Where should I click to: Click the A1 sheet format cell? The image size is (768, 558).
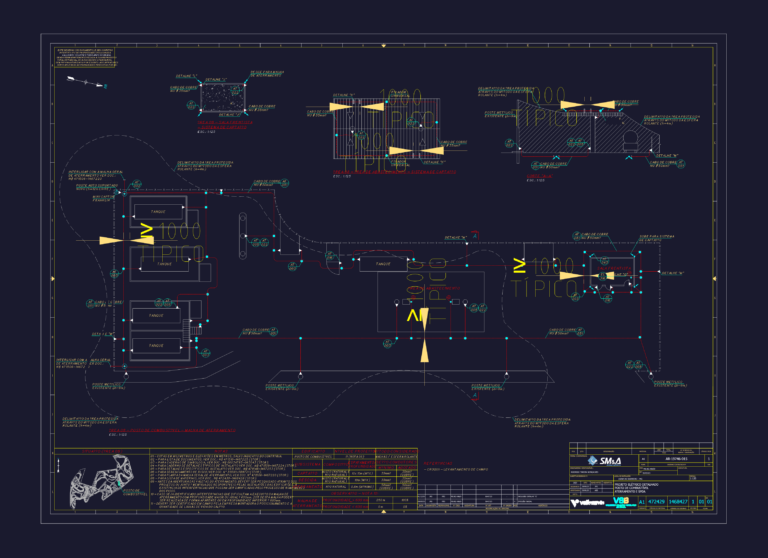click(x=642, y=502)
